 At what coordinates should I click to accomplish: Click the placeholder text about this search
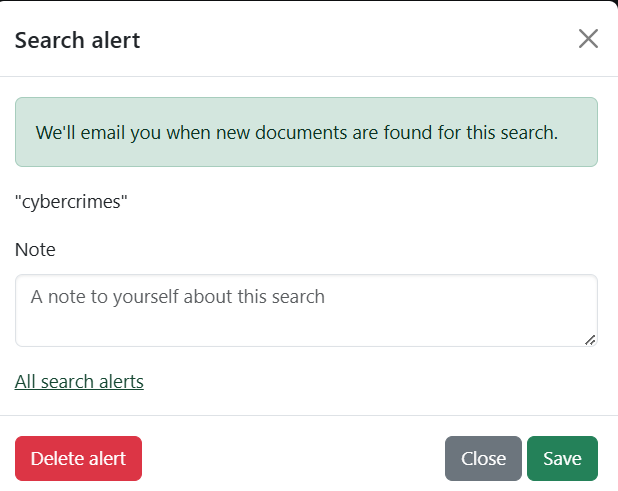coord(178,297)
